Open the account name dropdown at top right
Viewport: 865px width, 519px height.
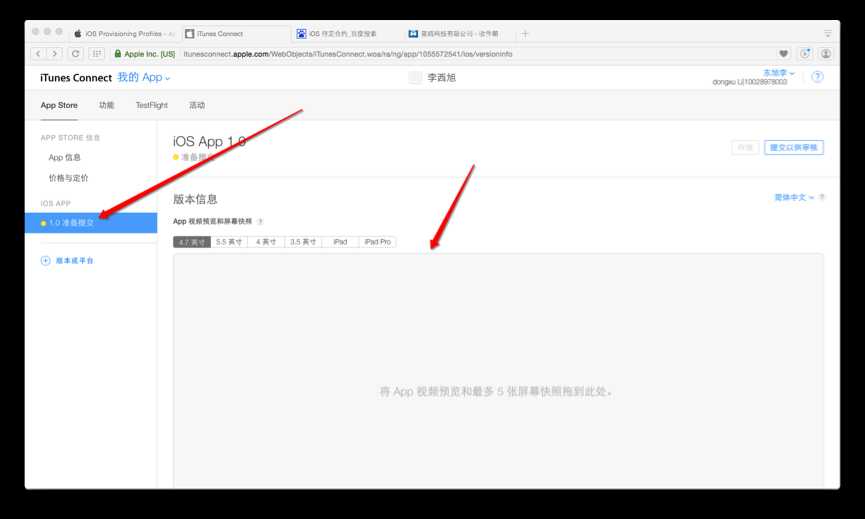tap(778, 73)
